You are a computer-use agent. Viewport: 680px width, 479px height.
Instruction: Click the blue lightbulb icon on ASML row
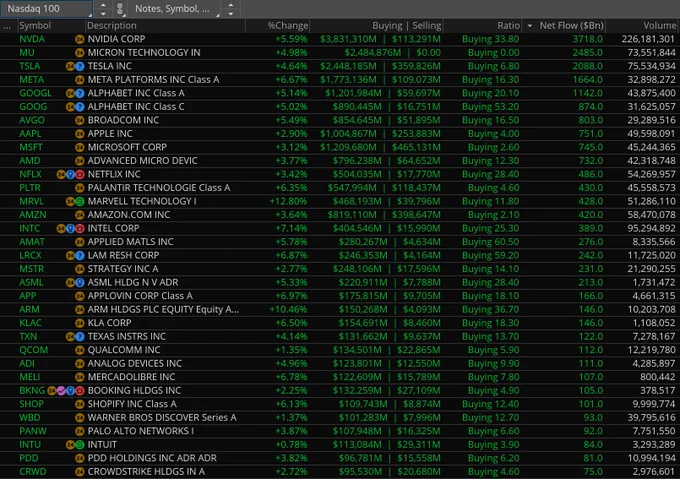(x=80, y=283)
